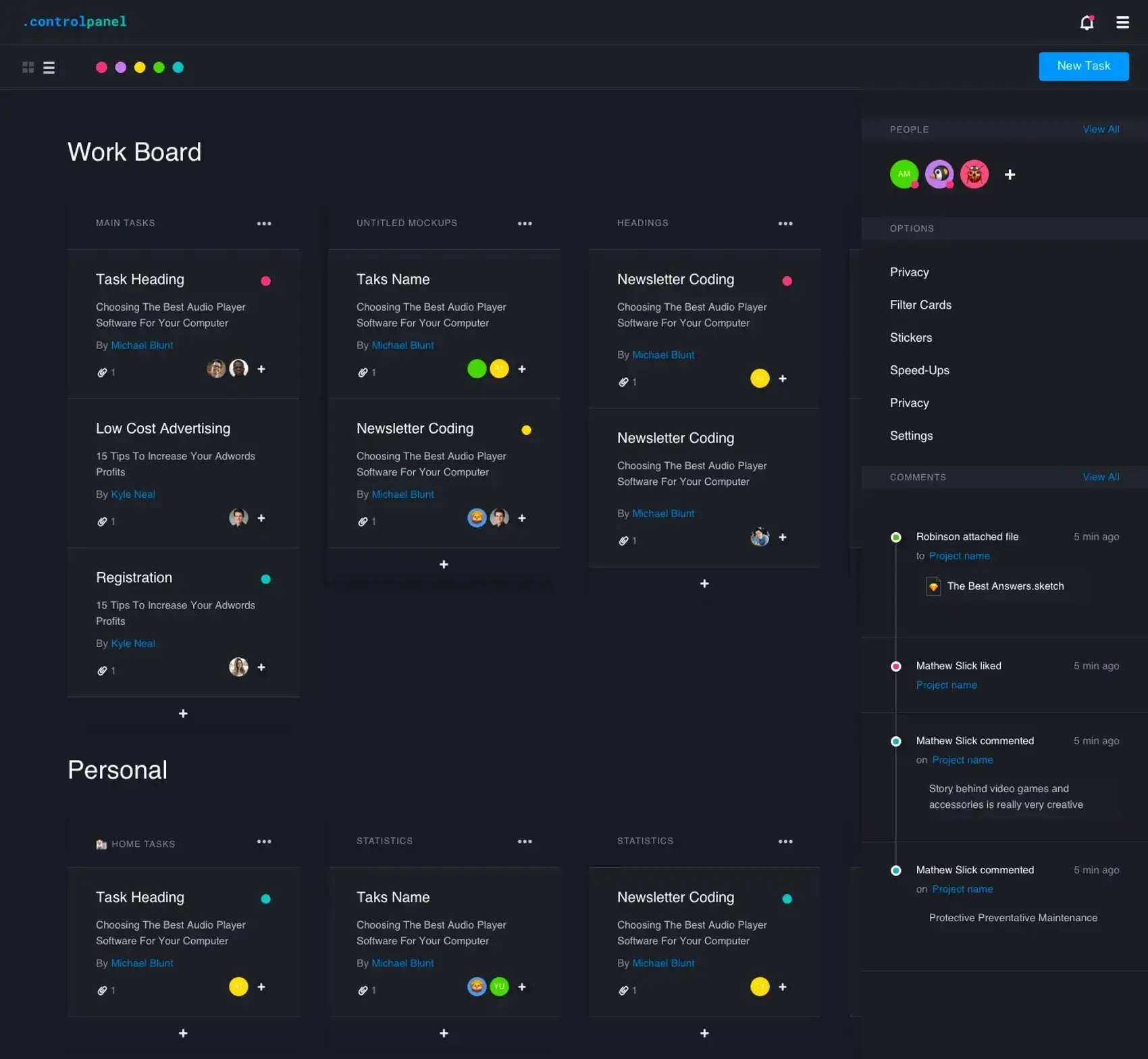Open Untitled Mockups three-dot menu

(x=525, y=224)
